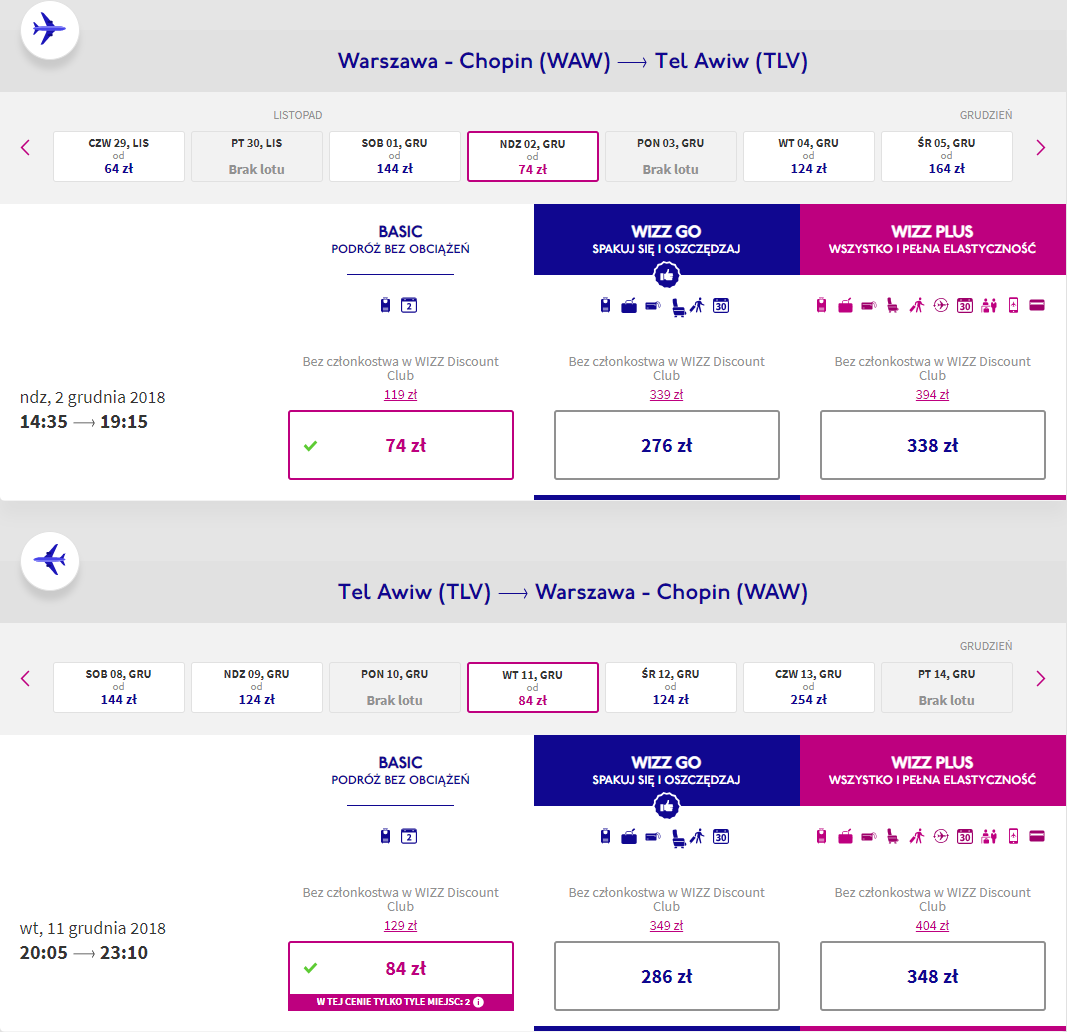
Task: Select the 348 zł WIZZ PLUS return fare
Action: (x=932, y=976)
